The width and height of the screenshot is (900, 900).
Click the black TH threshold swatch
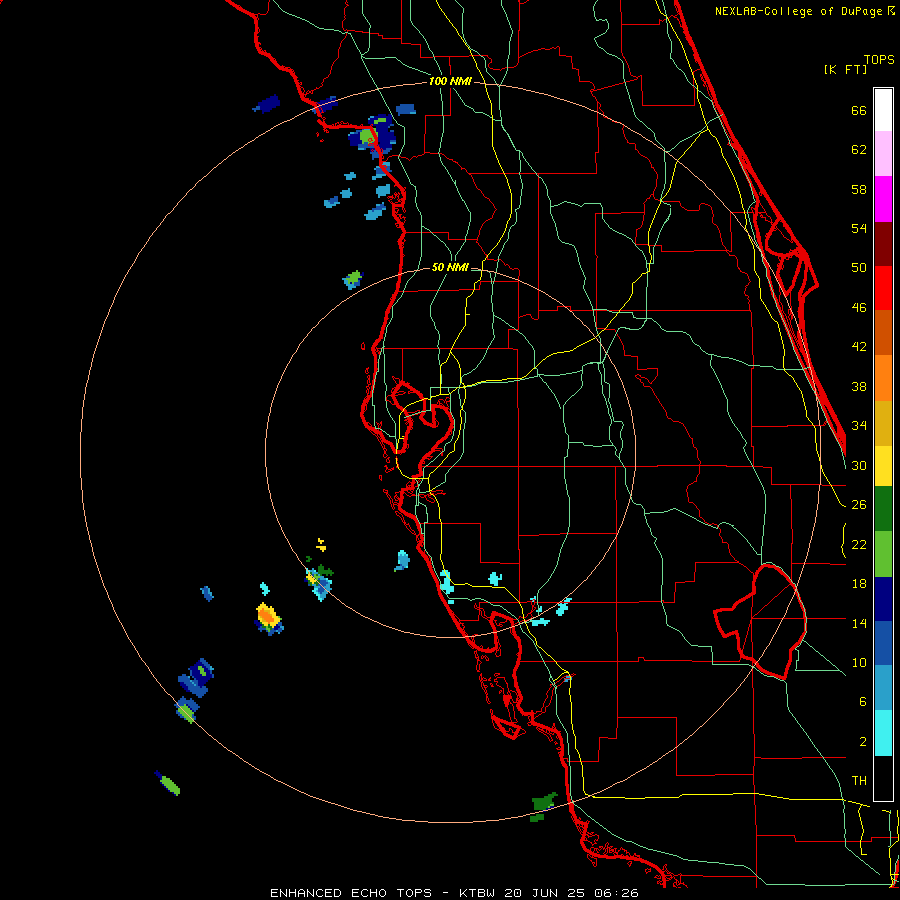pyautogui.click(x=883, y=778)
